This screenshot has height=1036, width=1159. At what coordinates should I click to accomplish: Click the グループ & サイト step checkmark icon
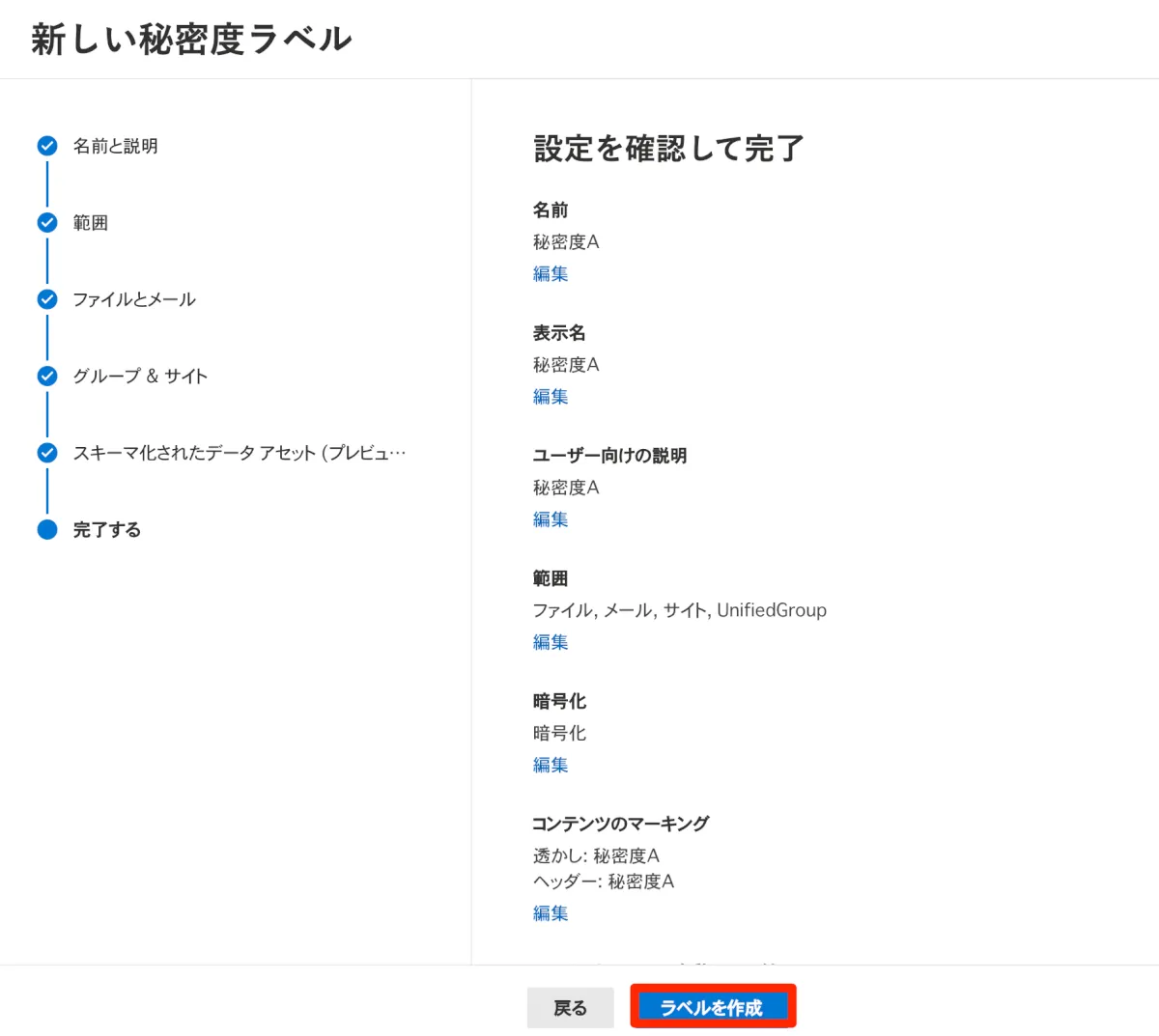[47, 376]
